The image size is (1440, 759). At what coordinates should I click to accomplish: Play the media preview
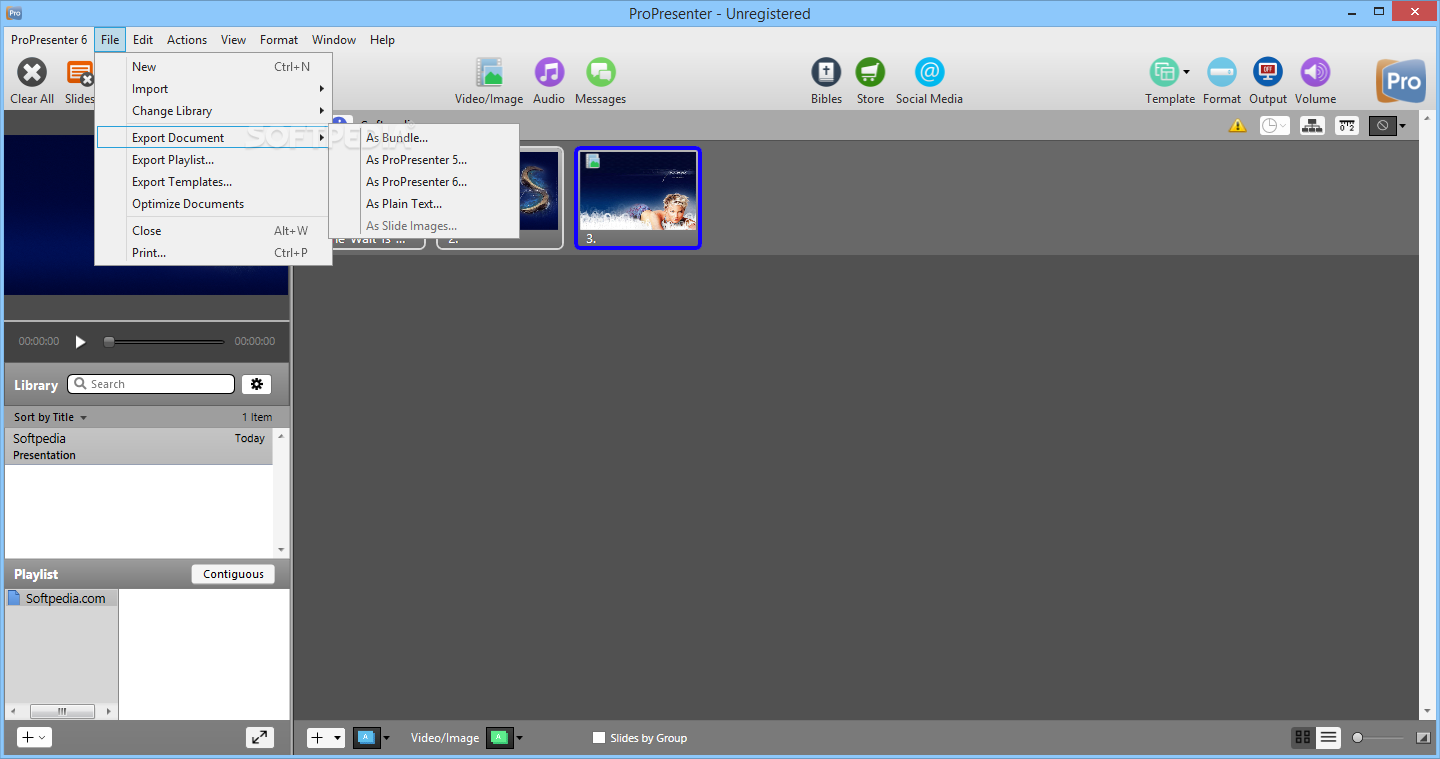point(81,341)
